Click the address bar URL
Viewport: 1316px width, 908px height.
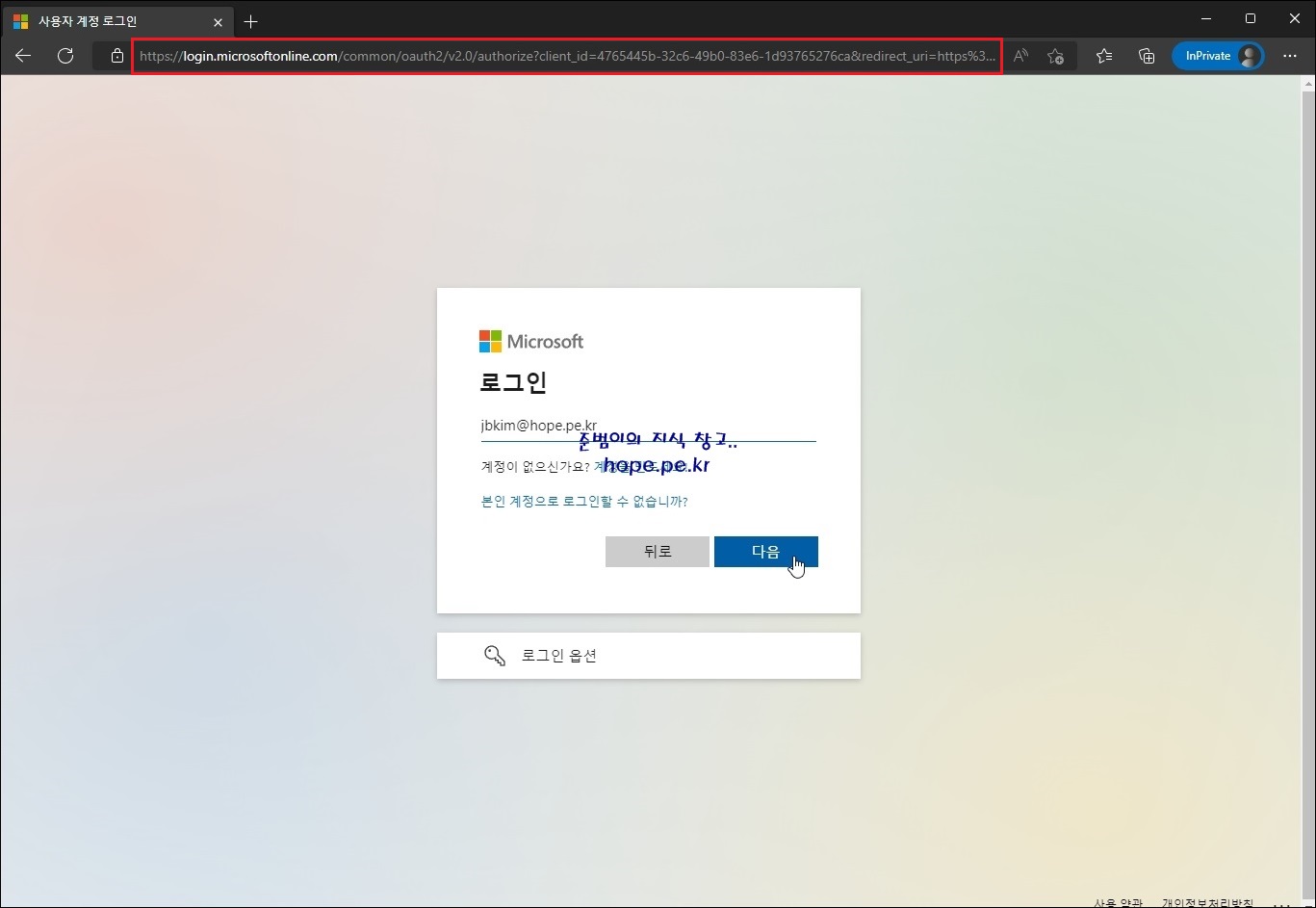pos(567,56)
